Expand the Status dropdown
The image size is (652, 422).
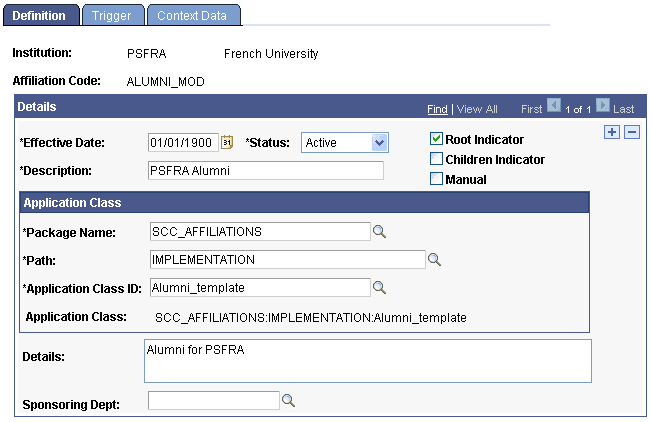coord(378,143)
